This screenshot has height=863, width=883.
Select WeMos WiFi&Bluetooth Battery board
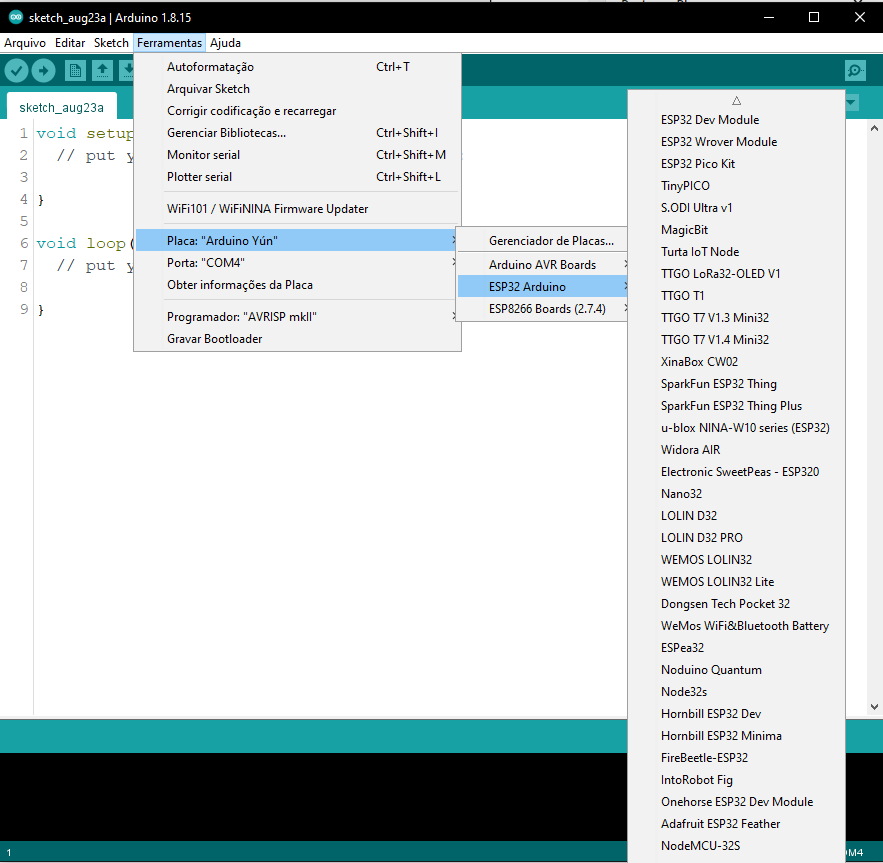[737, 625]
